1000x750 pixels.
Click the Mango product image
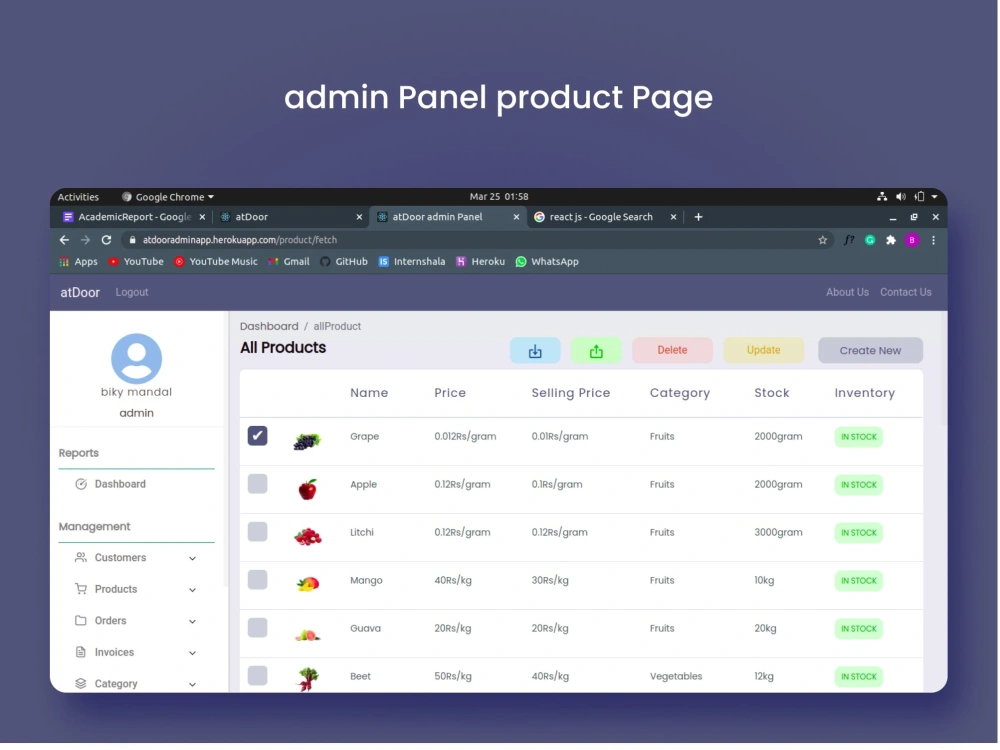[x=308, y=584]
